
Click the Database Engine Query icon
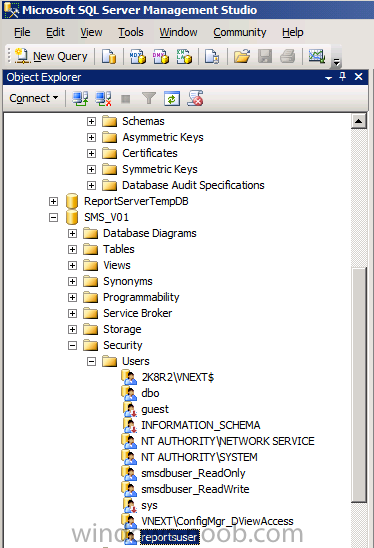(x=109, y=56)
